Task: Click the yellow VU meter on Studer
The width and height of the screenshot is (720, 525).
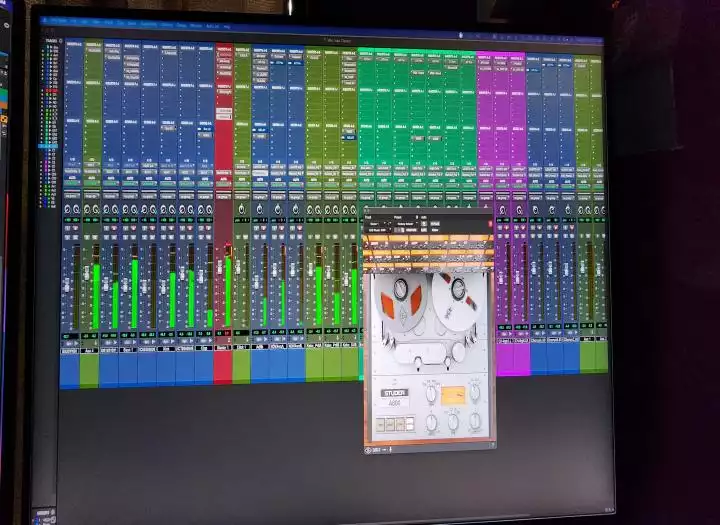Action: click(x=453, y=395)
